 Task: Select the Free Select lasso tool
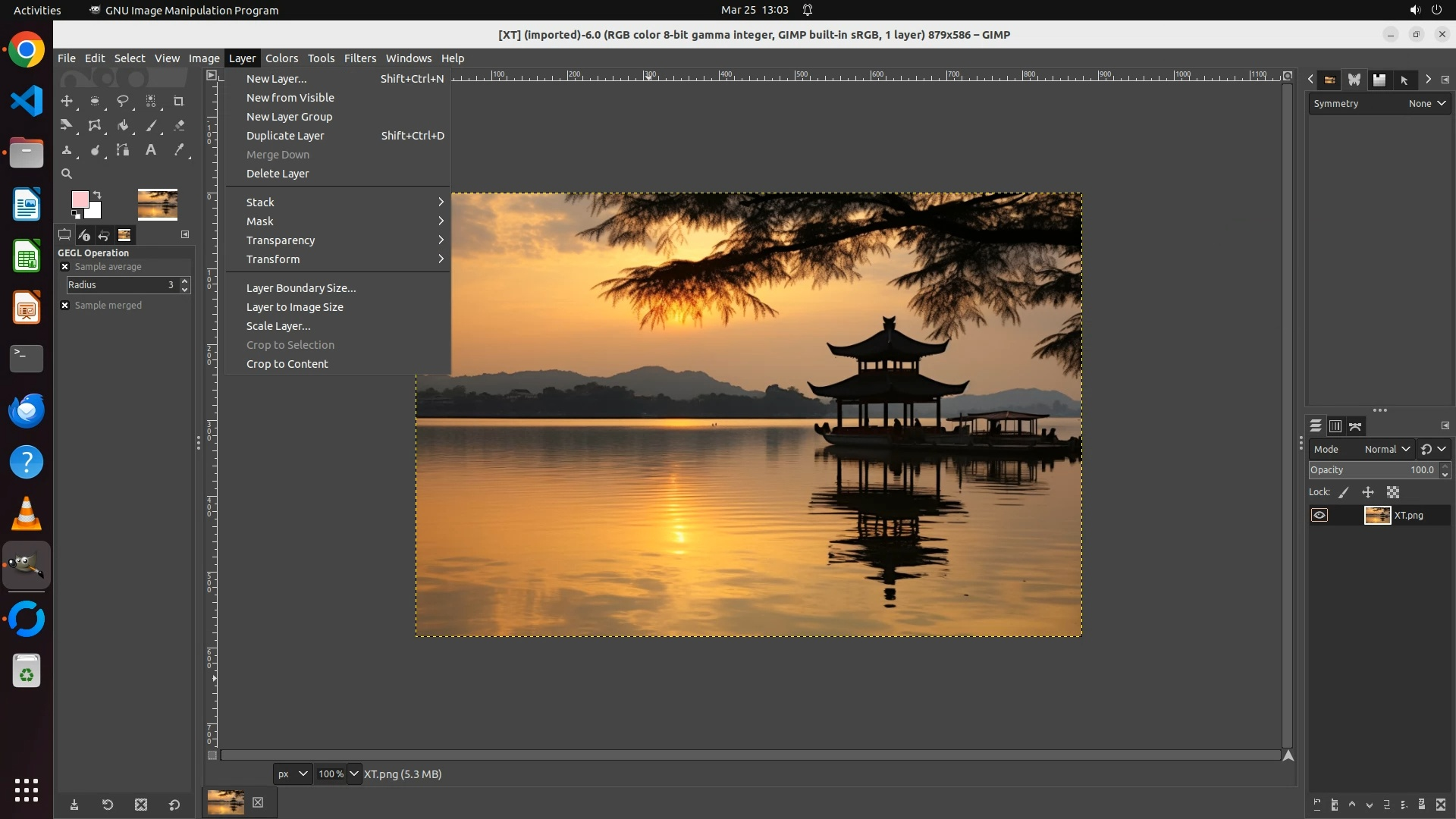click(x=123, y=101)
